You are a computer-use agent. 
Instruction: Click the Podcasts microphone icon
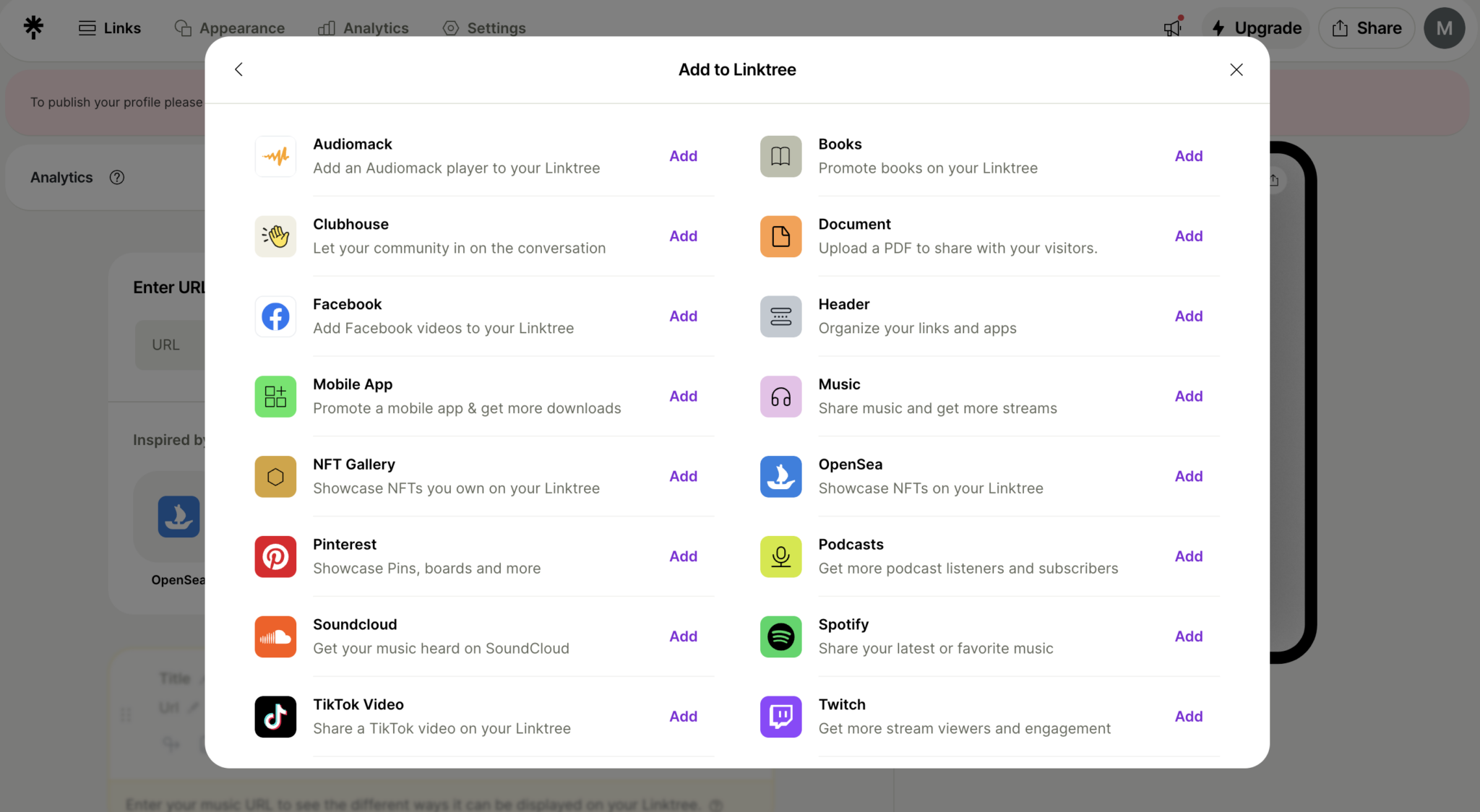780,556
